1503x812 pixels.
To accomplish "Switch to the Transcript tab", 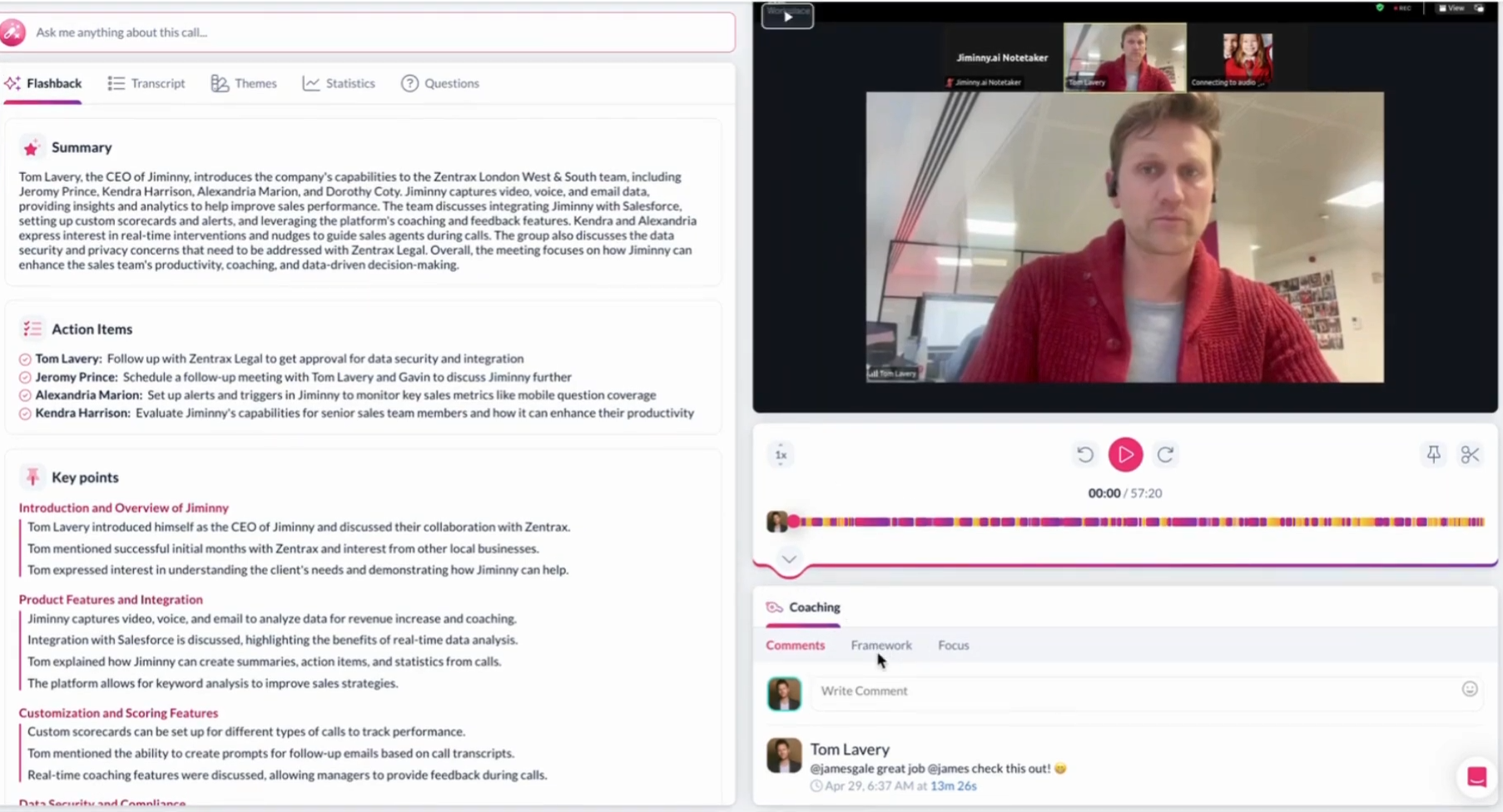I will 146,83.
